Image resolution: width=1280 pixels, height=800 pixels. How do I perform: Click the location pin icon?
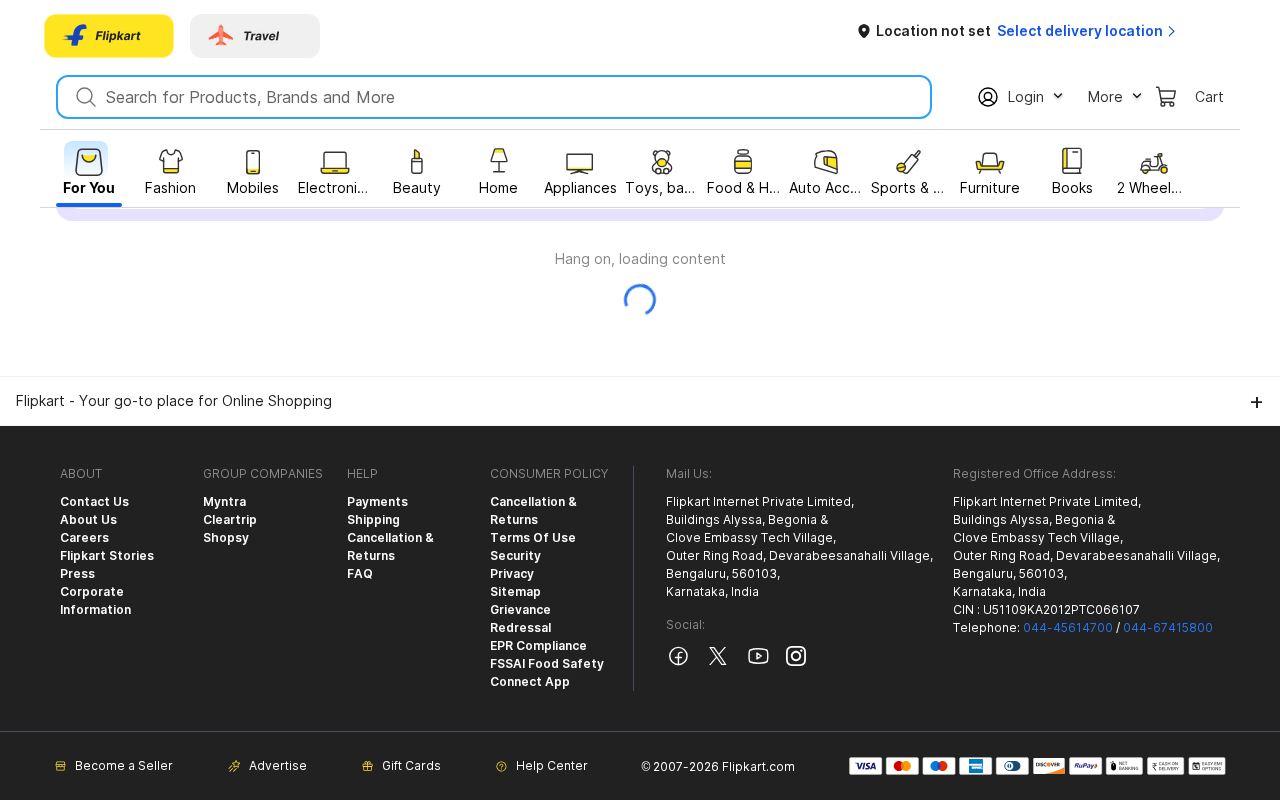[864, 31]
